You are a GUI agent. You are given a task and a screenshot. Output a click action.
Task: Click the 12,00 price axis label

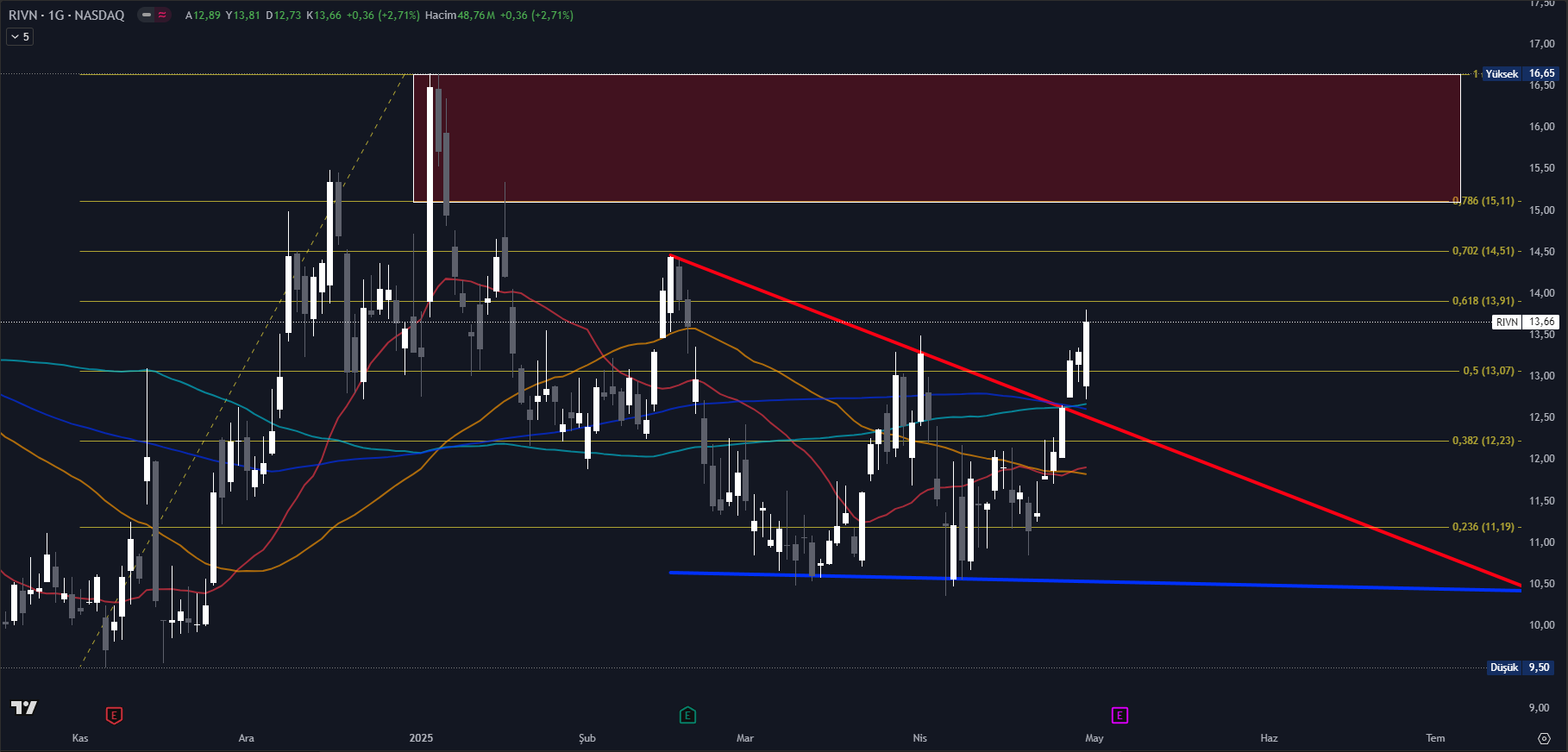click(1541, 459)
